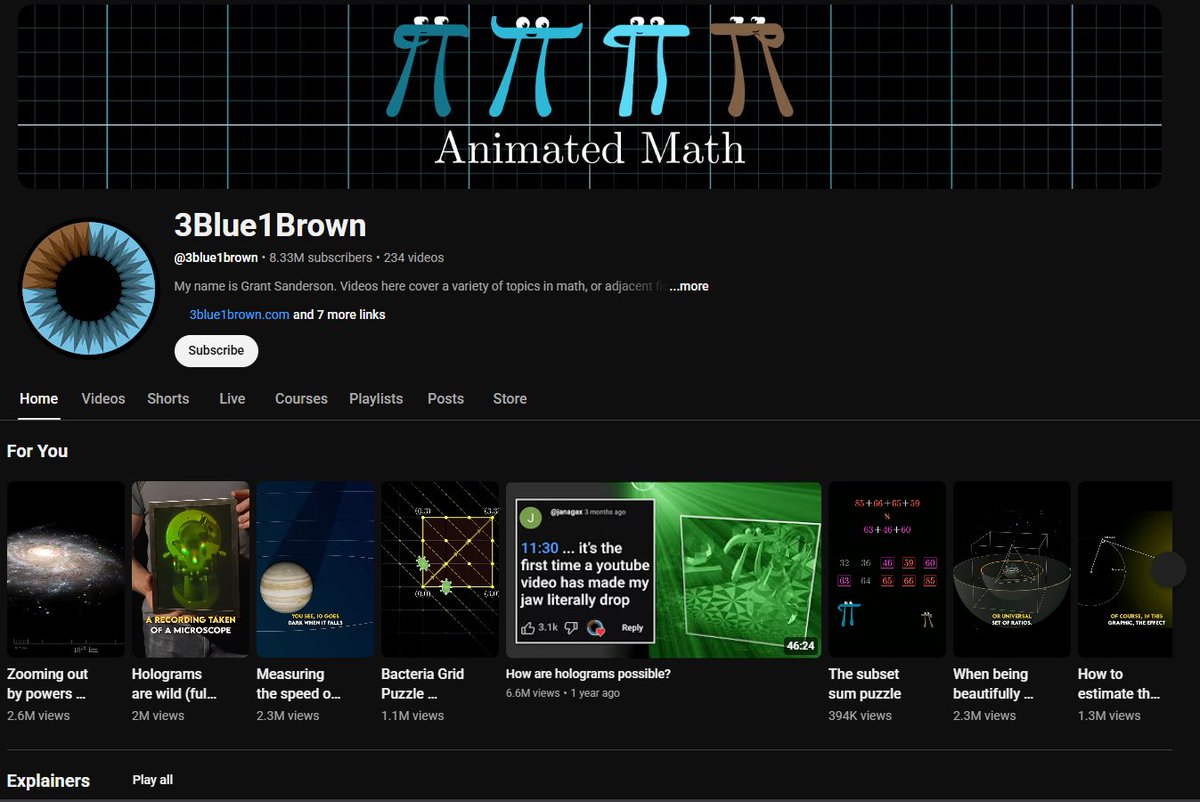Click 'The subset sum puzzle' title text
The image size is (1200, 802).
865,684
